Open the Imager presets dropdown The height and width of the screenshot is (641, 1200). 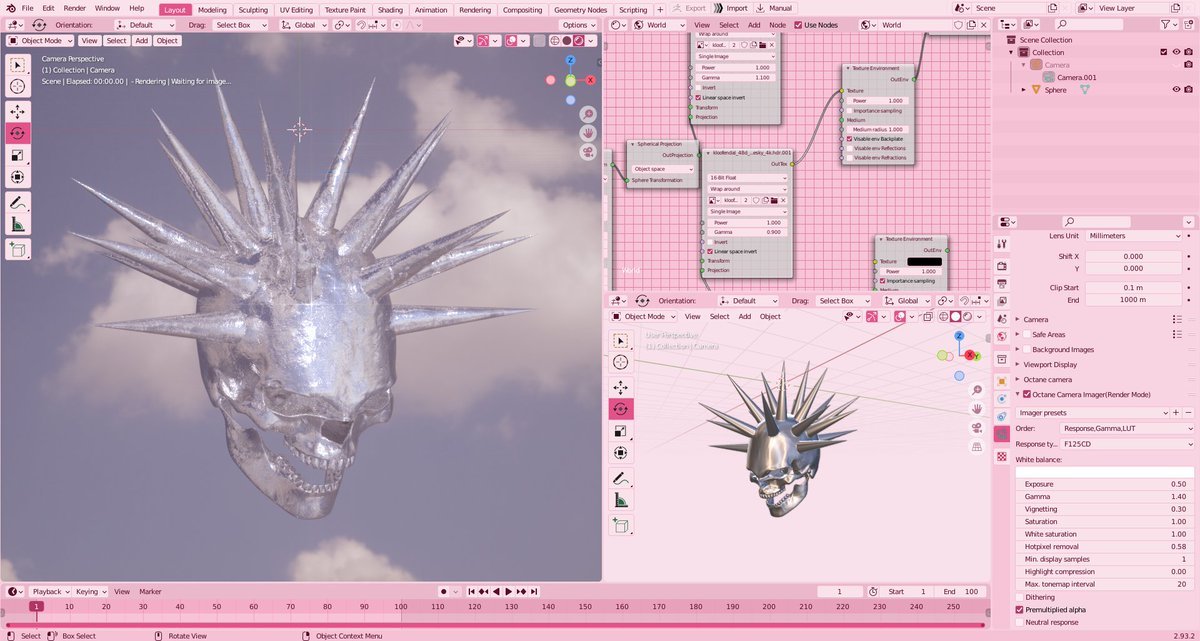(1090, 412)
